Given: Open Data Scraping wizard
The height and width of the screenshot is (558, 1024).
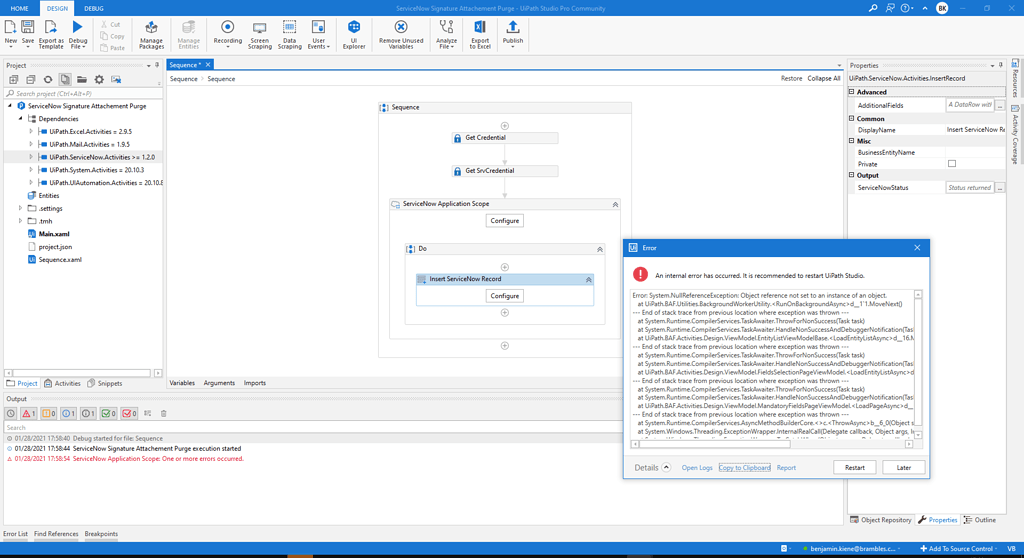Looking at the screenshot, I should point(289,34).
